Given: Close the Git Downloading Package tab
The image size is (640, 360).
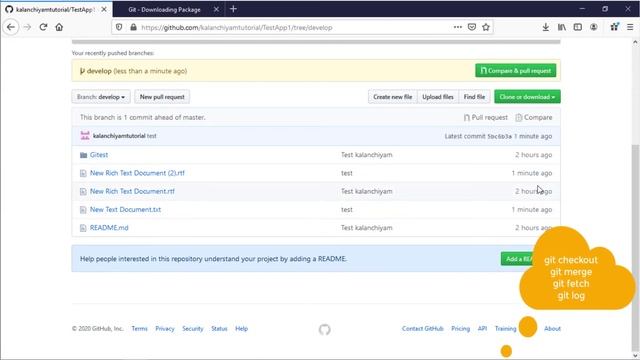Looking at the screenshot, I should 216,9.
